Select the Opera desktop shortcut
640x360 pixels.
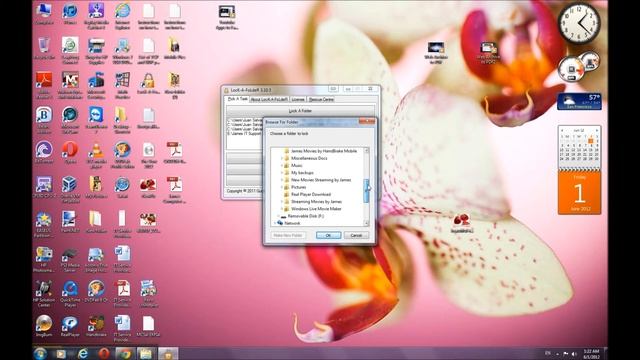click(70, 152)
